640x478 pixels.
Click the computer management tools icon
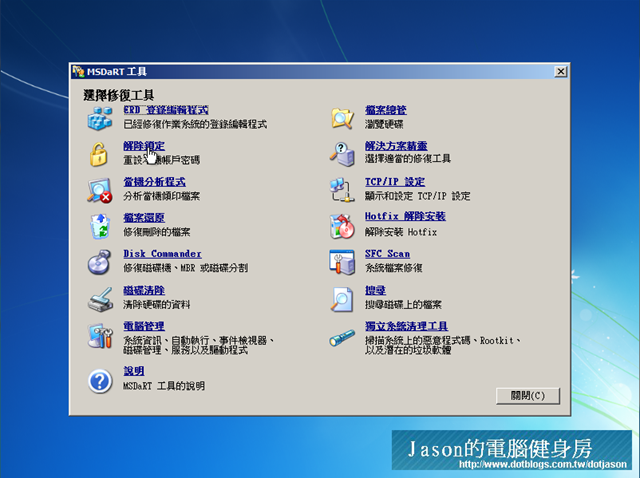click(100, 336)
